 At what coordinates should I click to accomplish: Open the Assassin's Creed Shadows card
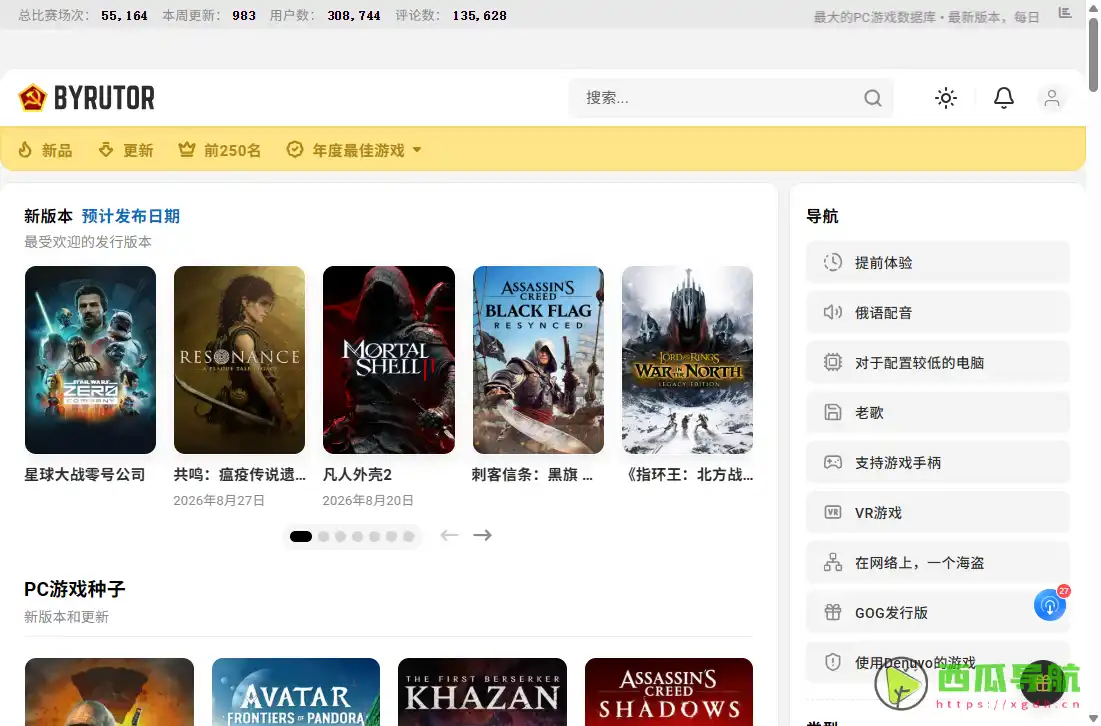coord(668,692)
